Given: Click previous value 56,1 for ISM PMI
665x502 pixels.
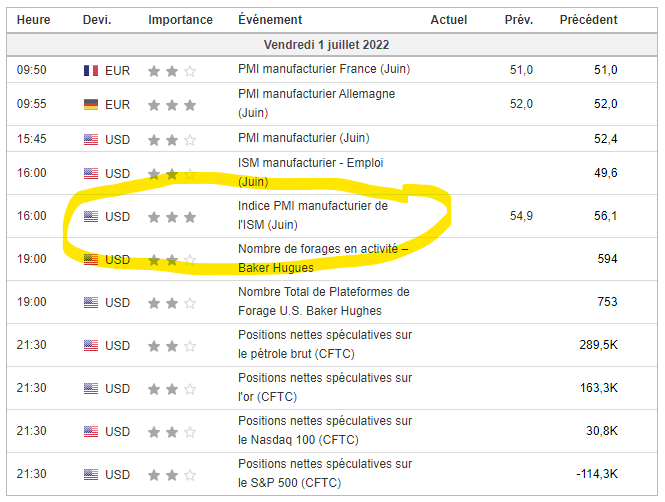Looking at the screenshot, I should click(x=605, y=216).
